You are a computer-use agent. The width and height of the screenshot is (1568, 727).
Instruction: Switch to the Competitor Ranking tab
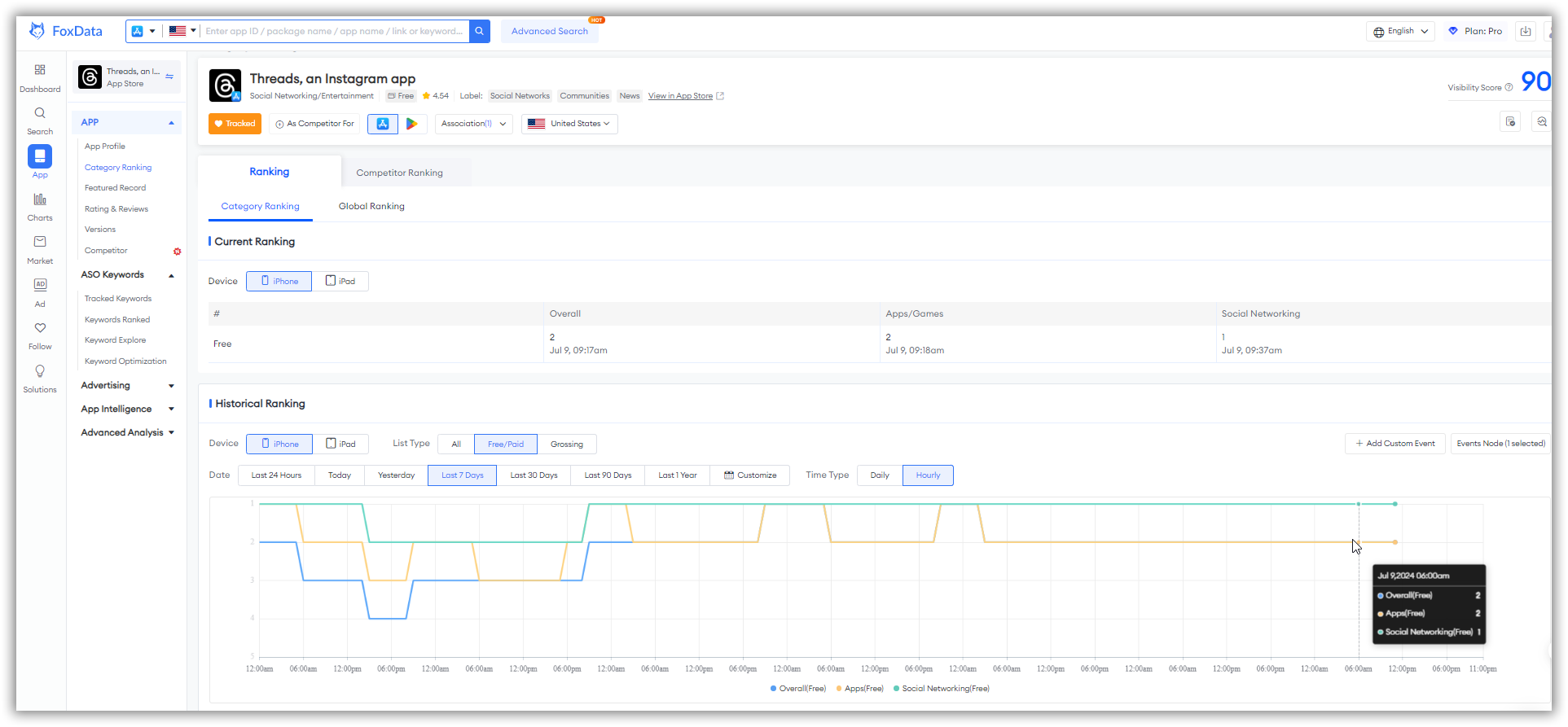click(399, 173)
